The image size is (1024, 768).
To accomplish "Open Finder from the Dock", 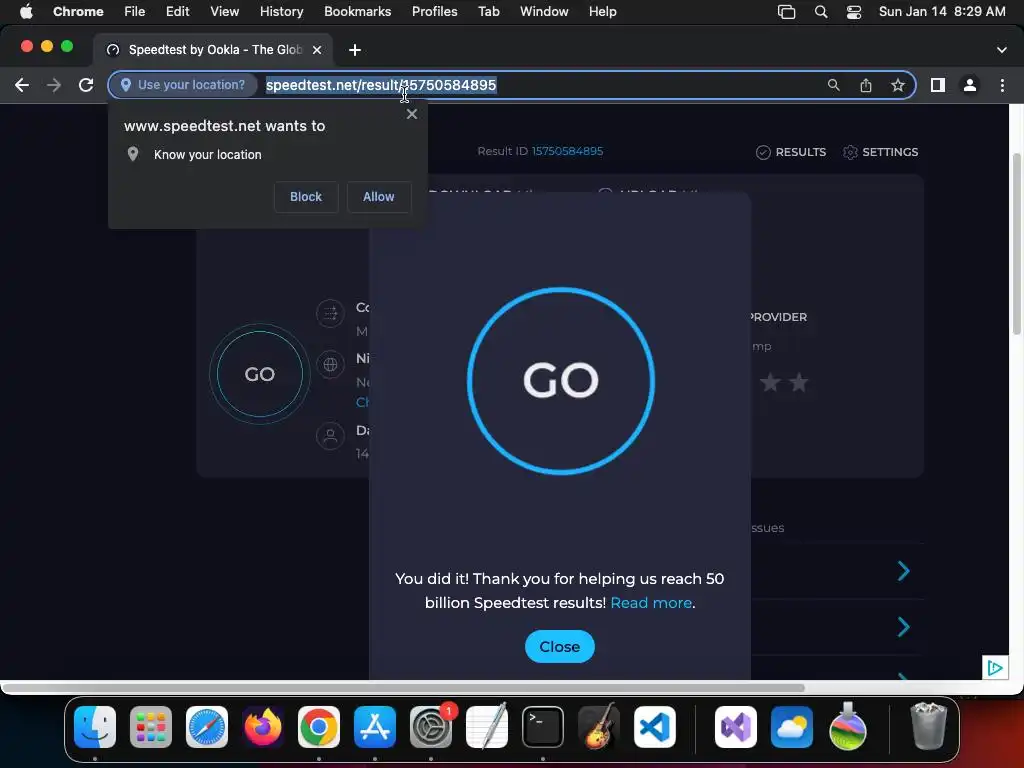I will (95, 727).
